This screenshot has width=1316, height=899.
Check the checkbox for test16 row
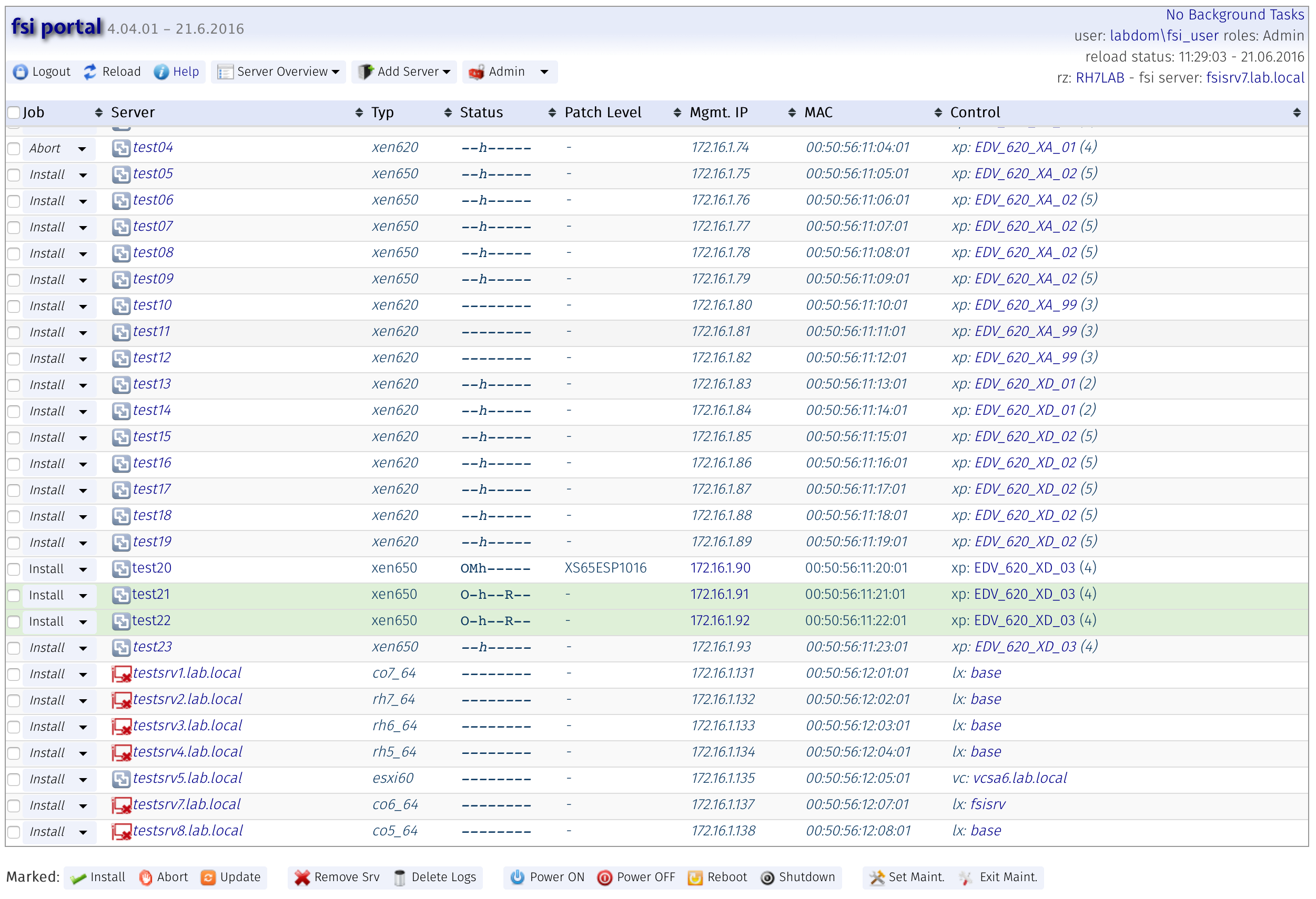pyautogui.click(x=14, y=464)
